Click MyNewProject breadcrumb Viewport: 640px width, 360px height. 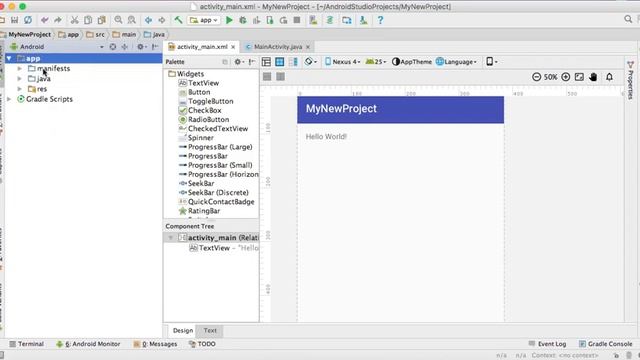26,35
